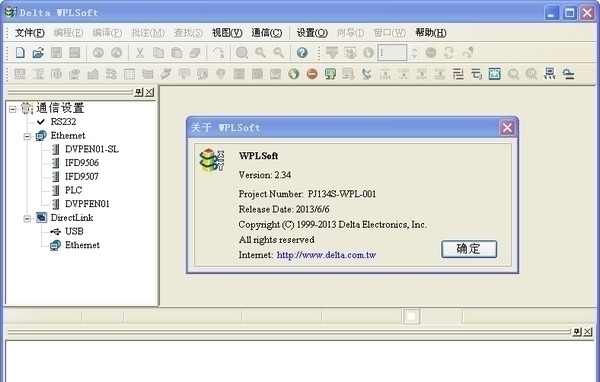
Task: Pin the bottom output panel
Action: click(x=577, y=331)
